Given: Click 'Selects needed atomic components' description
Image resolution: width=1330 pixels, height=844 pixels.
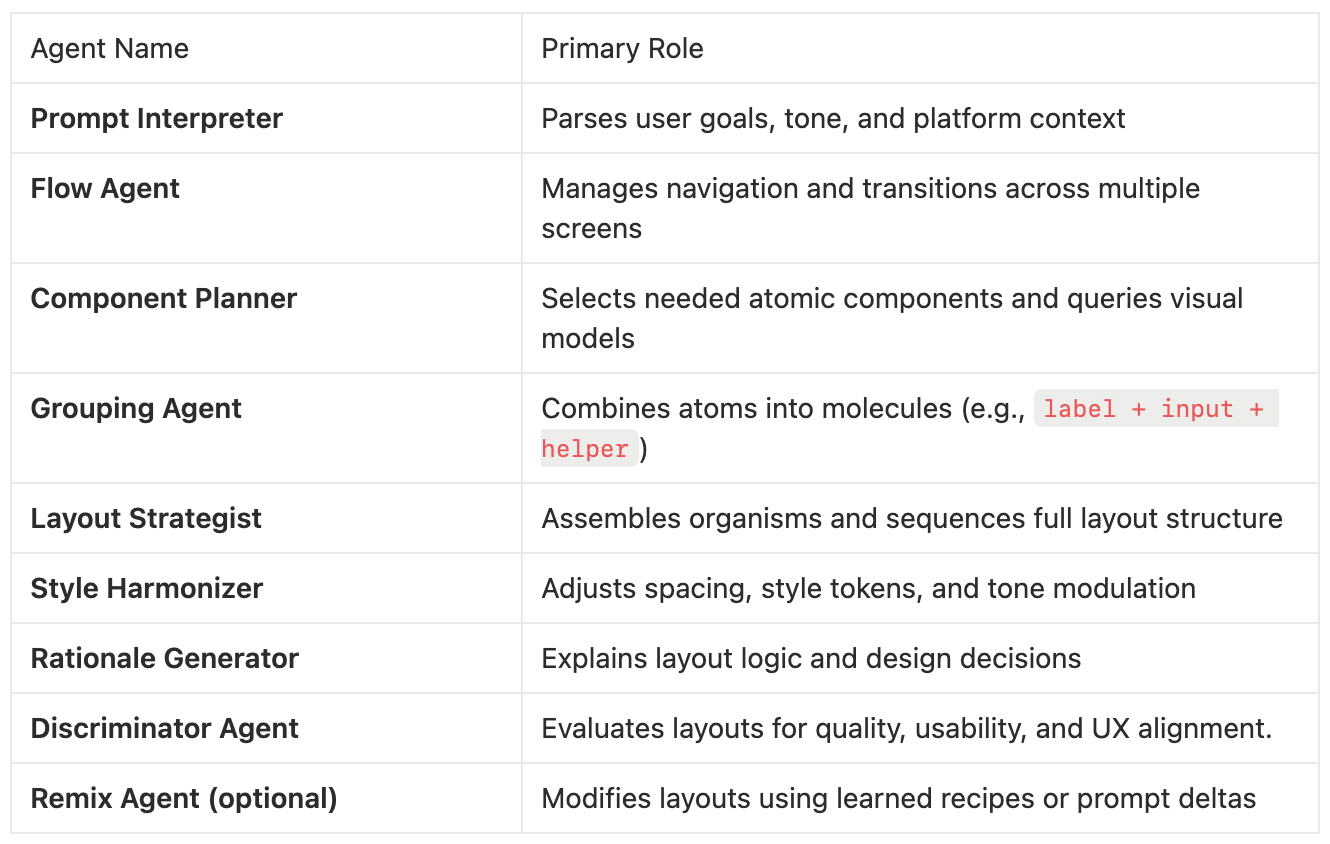Looking at the screenshot, I should point(892,299).
